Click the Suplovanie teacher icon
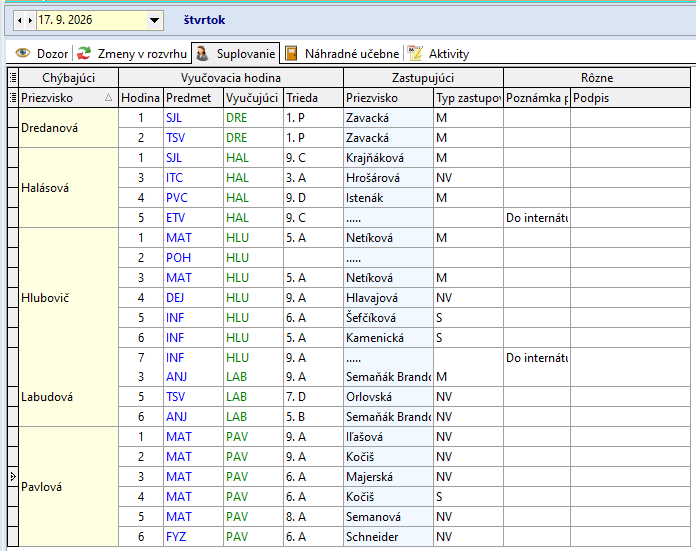696x551 pixels. coord(202,53)
